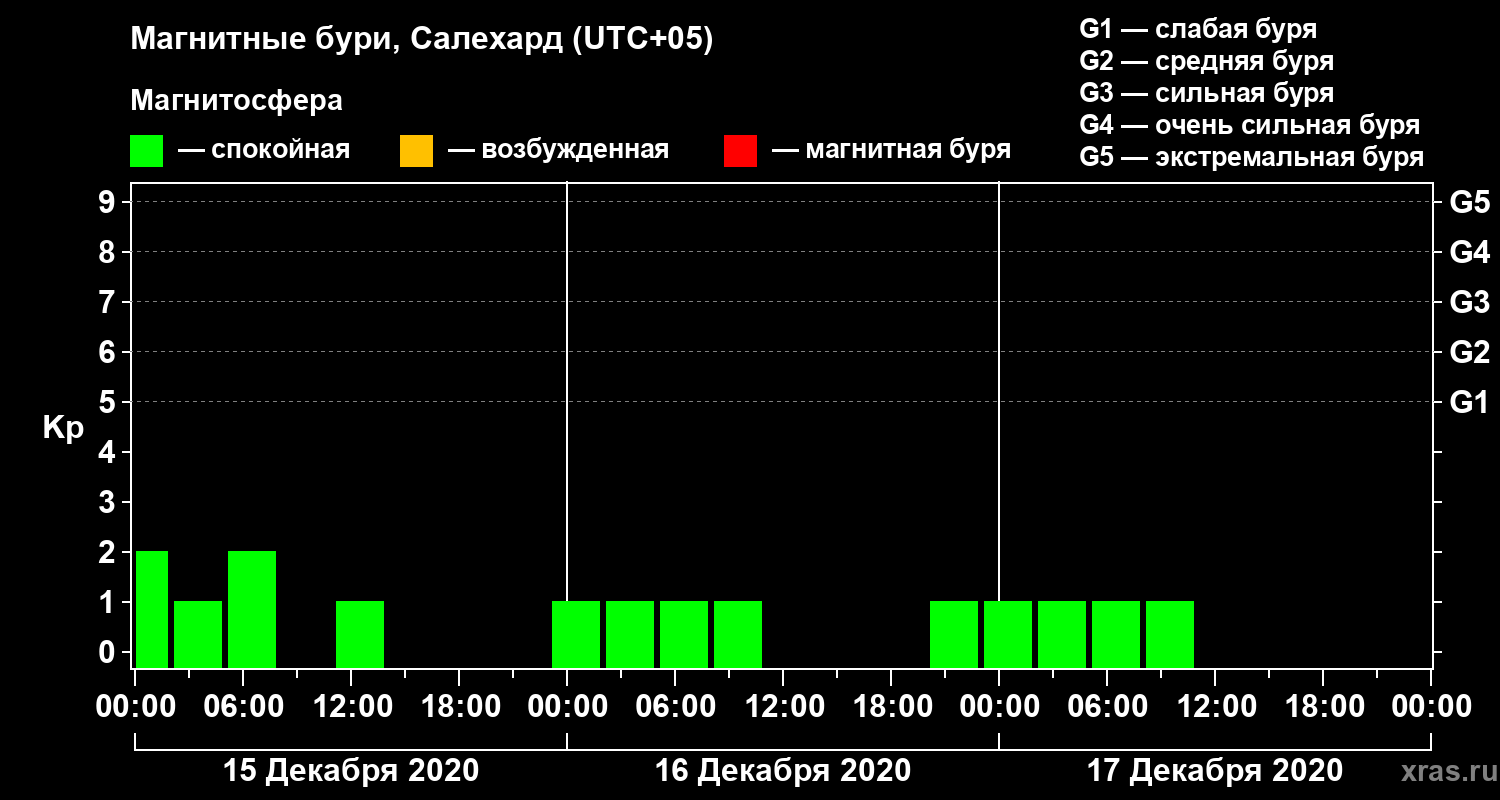Viewport: 1500px width, 800px height.
Task: Click the Kp 2 bar starting 00:00 December 15
Action: click(151, 609)
